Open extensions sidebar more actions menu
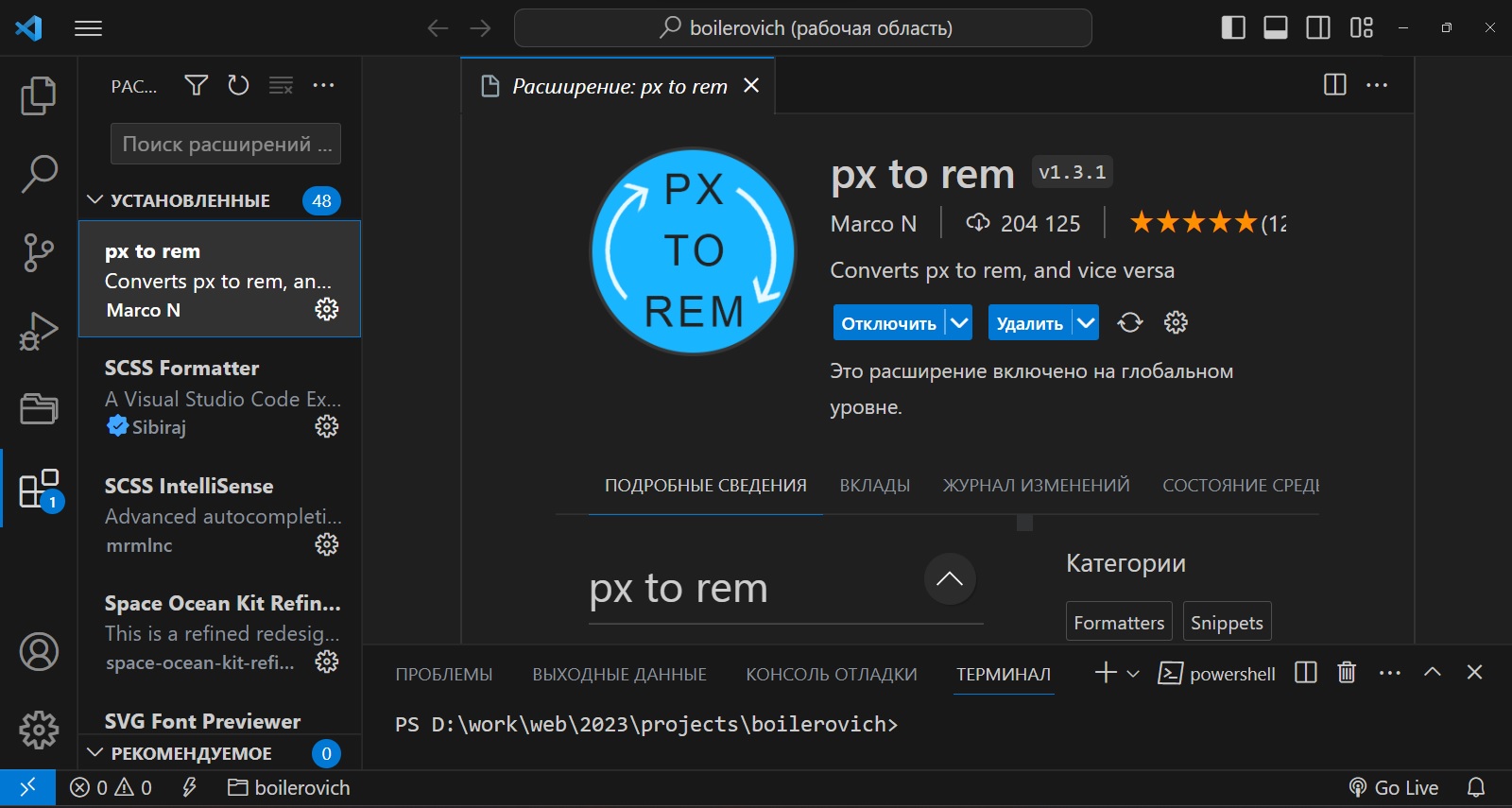Viewport: 1512px width, 808px height. 323,86
